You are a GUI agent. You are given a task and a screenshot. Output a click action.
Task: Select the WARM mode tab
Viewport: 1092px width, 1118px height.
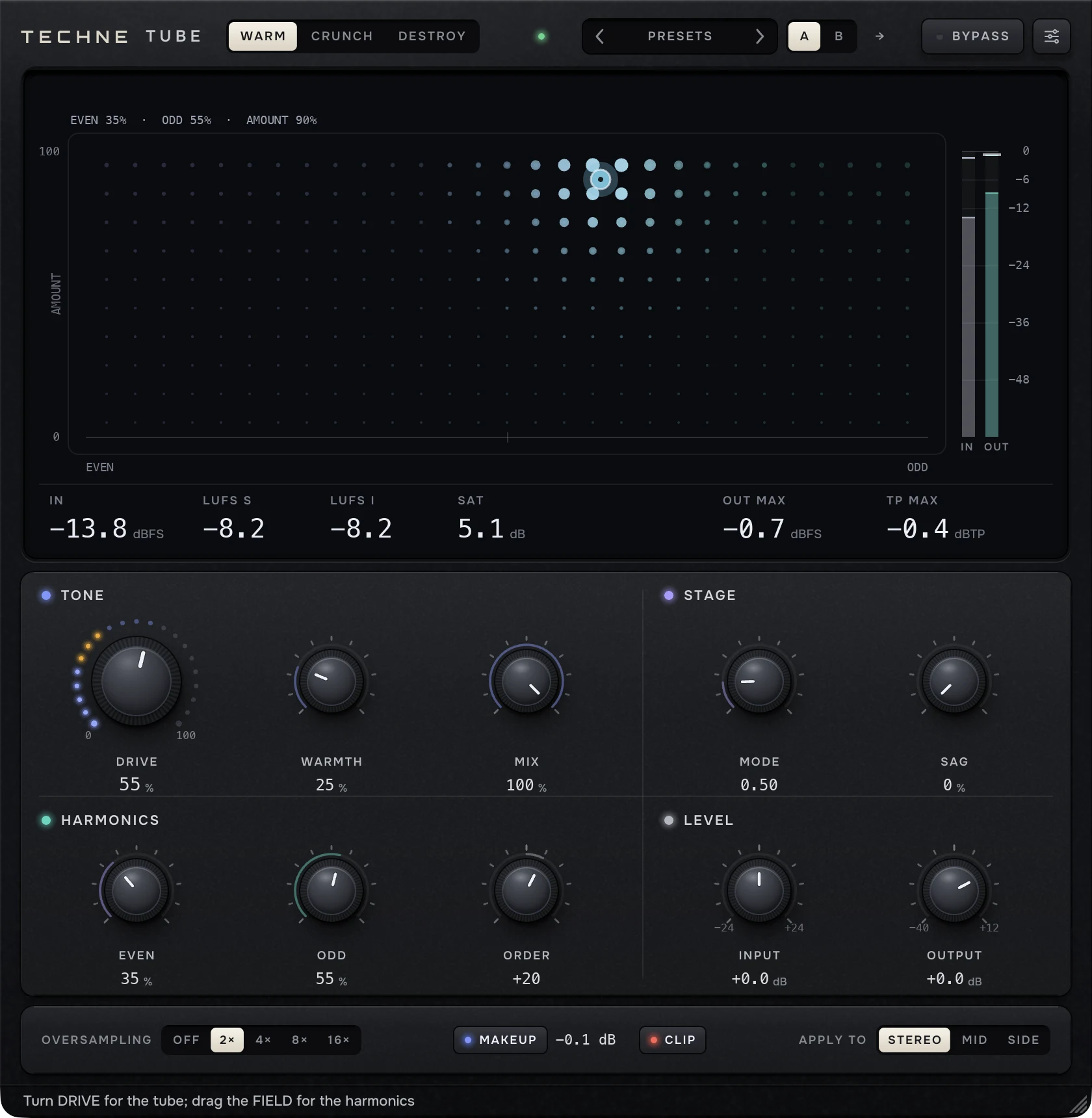263,36
